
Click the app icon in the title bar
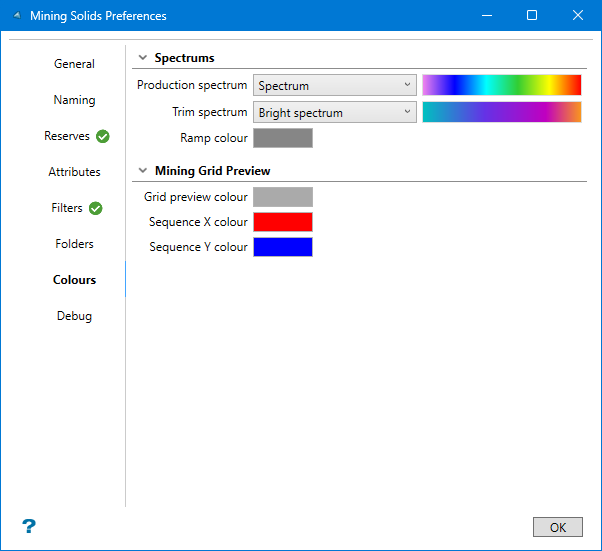pos(17,16)
